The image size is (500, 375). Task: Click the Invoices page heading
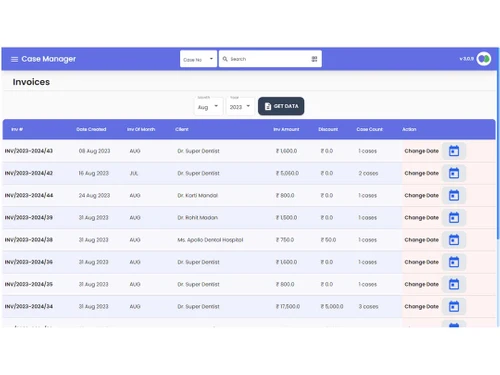[31, 82]
